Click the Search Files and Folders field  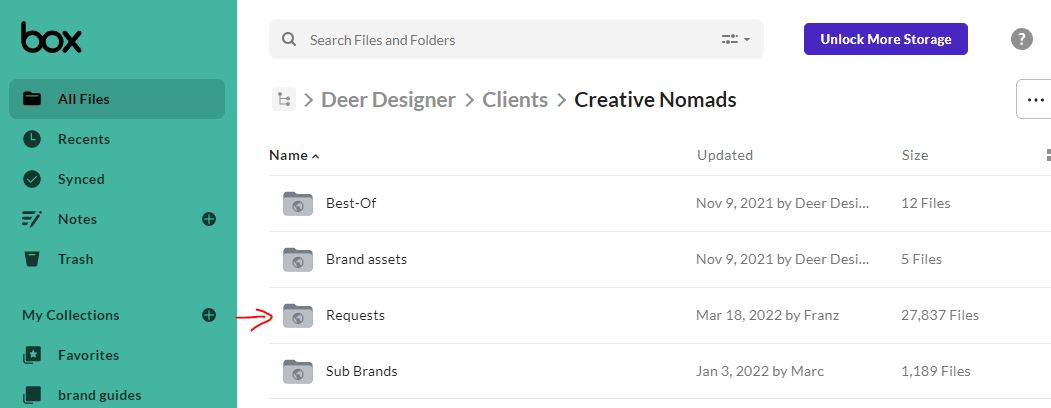(500, 40)
